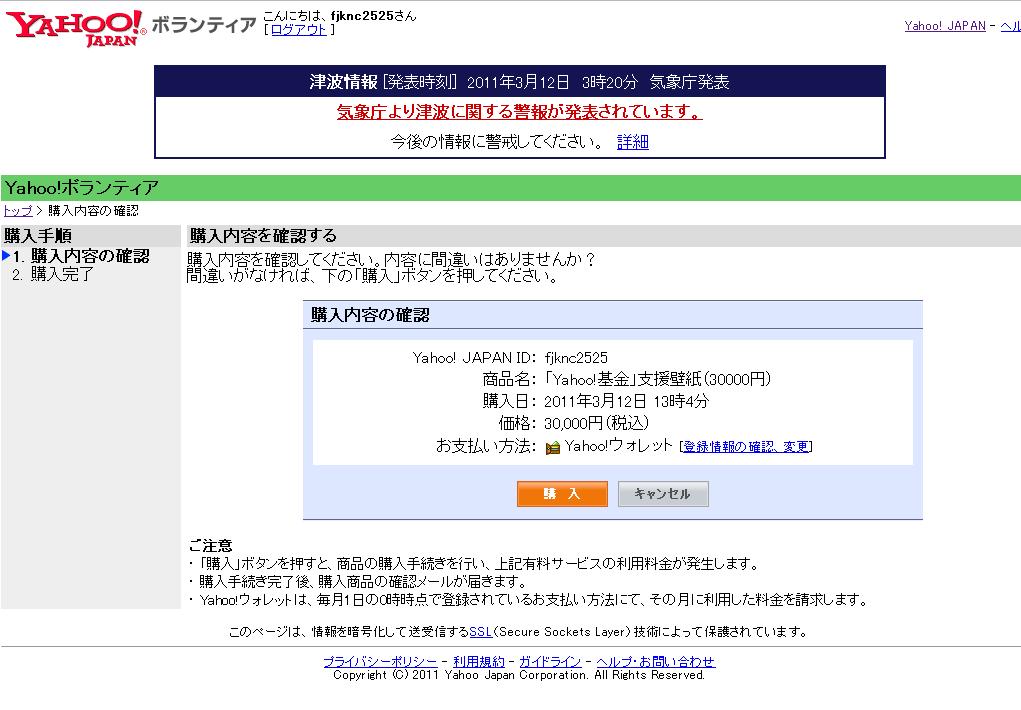This screenshot has width=1021, height=710.
Task: Click the お支払い方法 label
Action: pyautogui.click(x=486, y=446)
